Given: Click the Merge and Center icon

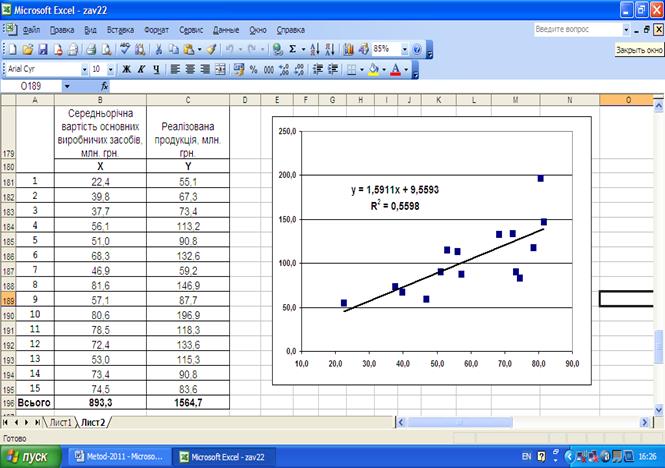Looking at the screenshot, I should pyautogui.click(x=220, y=70).
